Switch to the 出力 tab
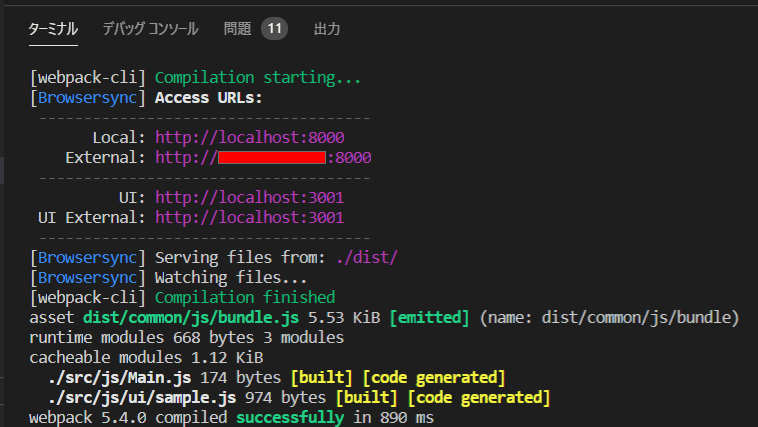This screenshot has height=427, width=758. point(327,29)
